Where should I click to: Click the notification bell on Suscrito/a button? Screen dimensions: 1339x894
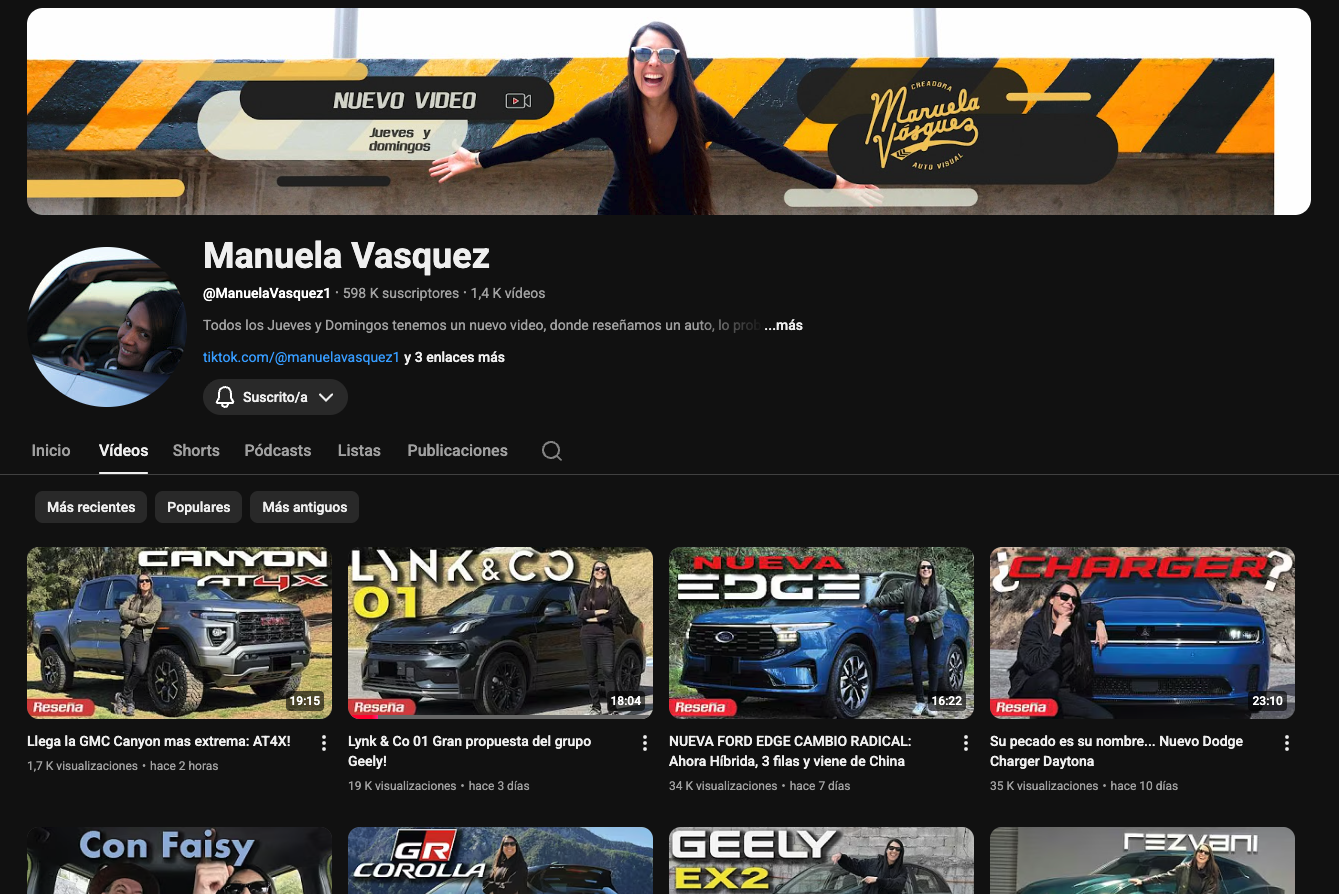point(225,397)
